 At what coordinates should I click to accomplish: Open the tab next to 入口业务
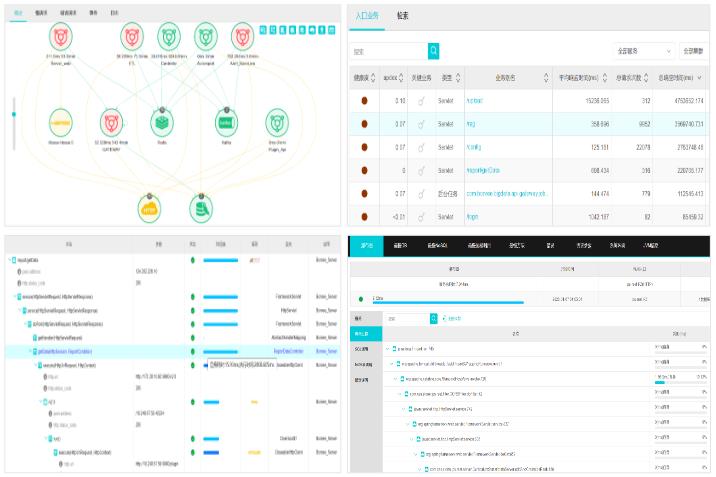click(402, 16)
